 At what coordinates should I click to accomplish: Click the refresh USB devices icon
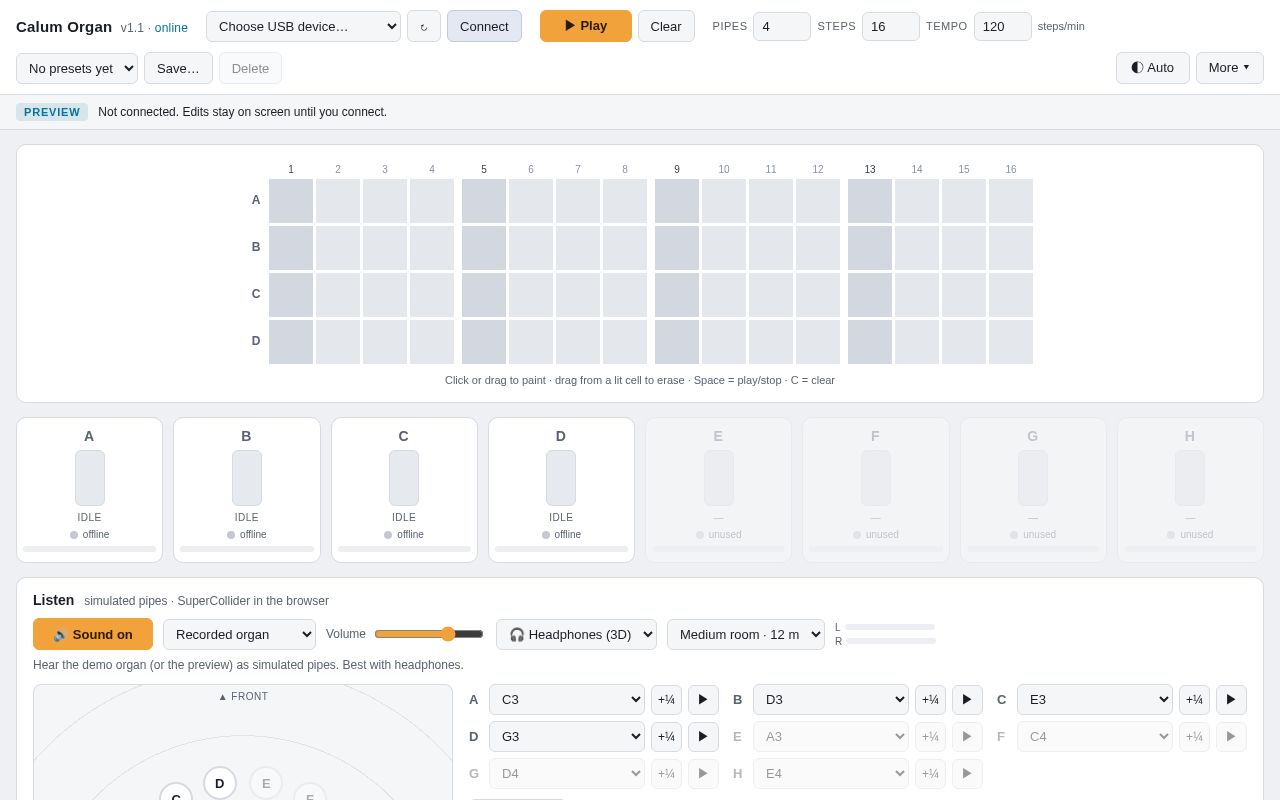[x=424, y=26]
